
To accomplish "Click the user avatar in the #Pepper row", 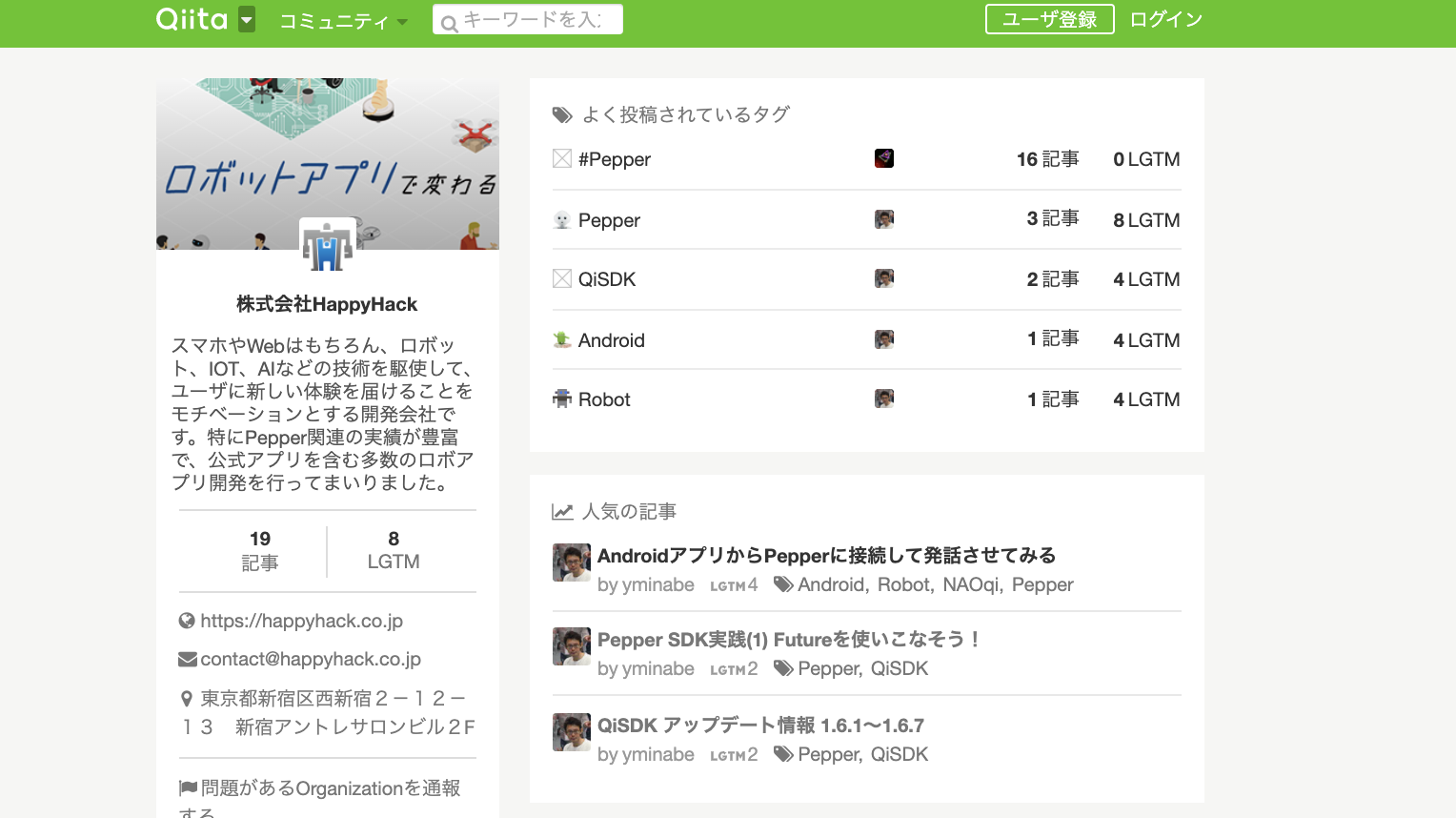I will point(884,158).
